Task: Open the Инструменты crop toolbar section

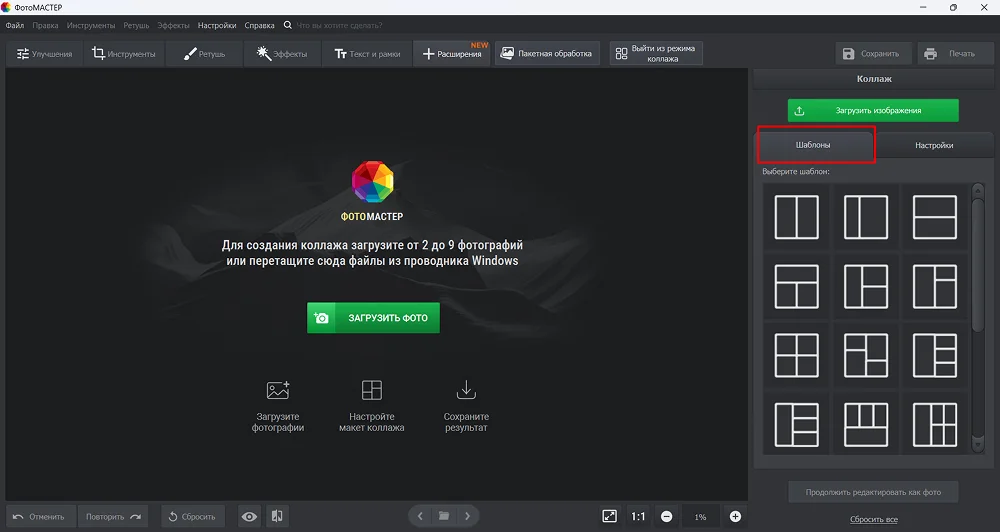Action: tap(124, 54)
